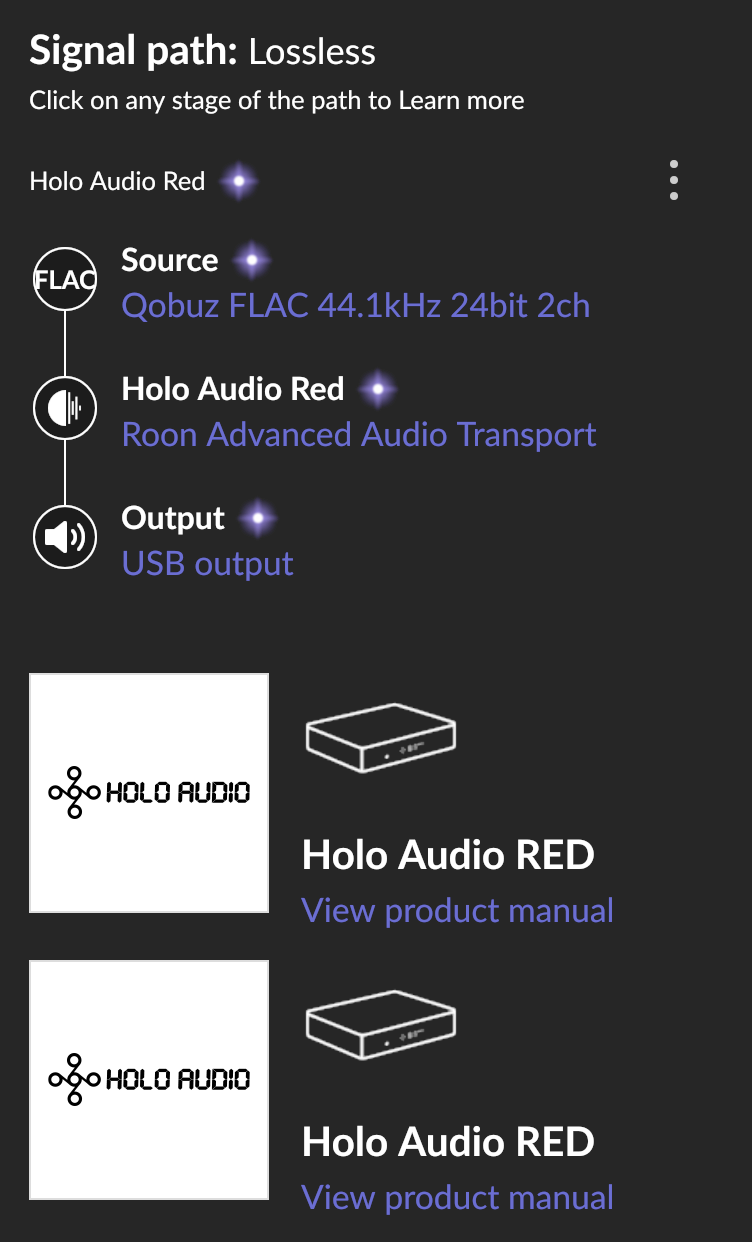Viewport: 752px width, 1242px height.
Task: Click the star beside Holo Audio Red stage
Action: [377, 389]
